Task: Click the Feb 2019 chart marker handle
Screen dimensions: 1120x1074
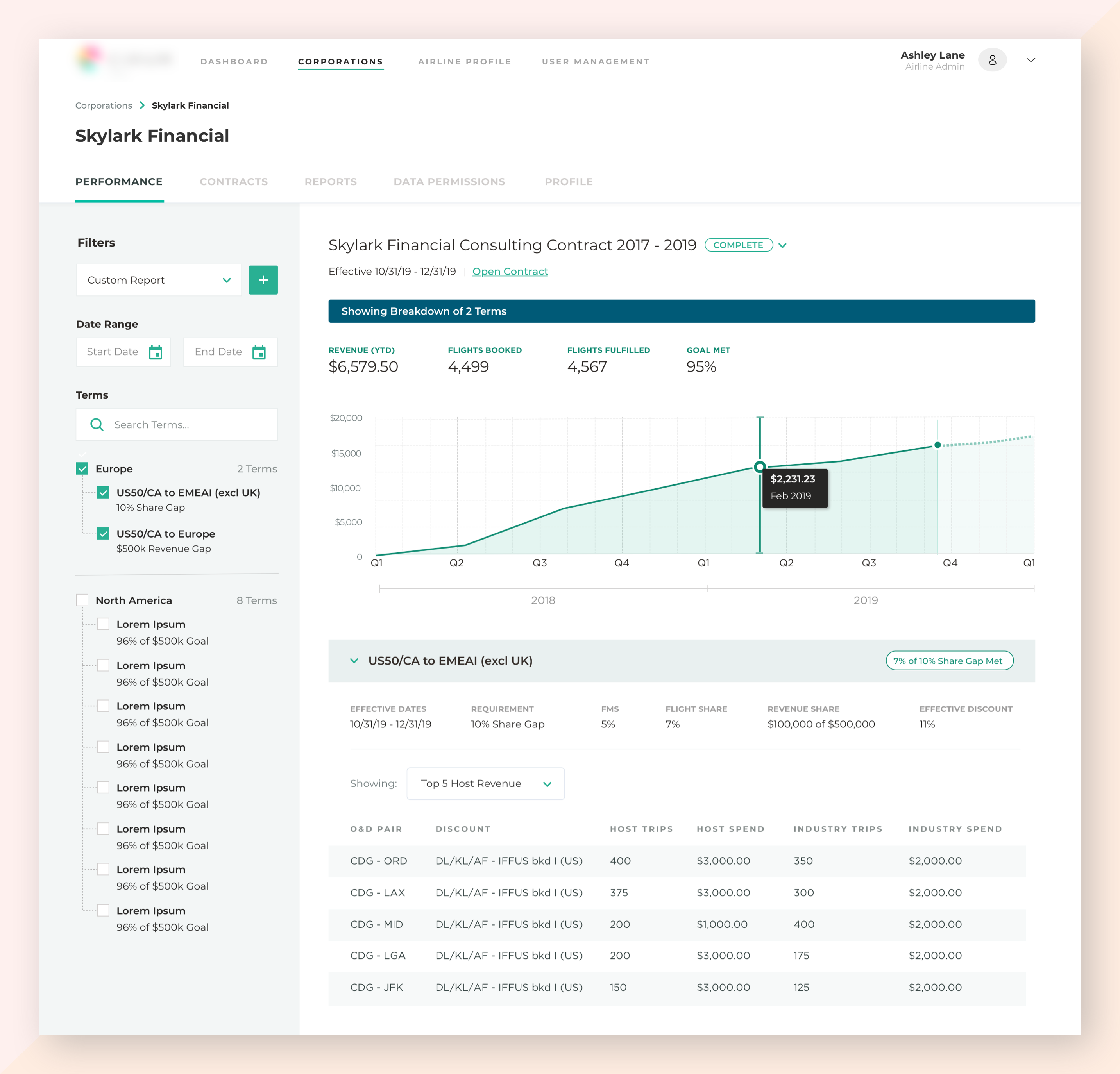Action: pyautogui.click(x=759, y=467)
